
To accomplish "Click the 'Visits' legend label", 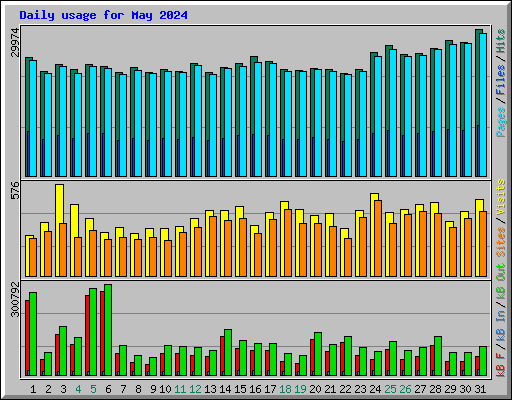I will (x=500, y=197).
